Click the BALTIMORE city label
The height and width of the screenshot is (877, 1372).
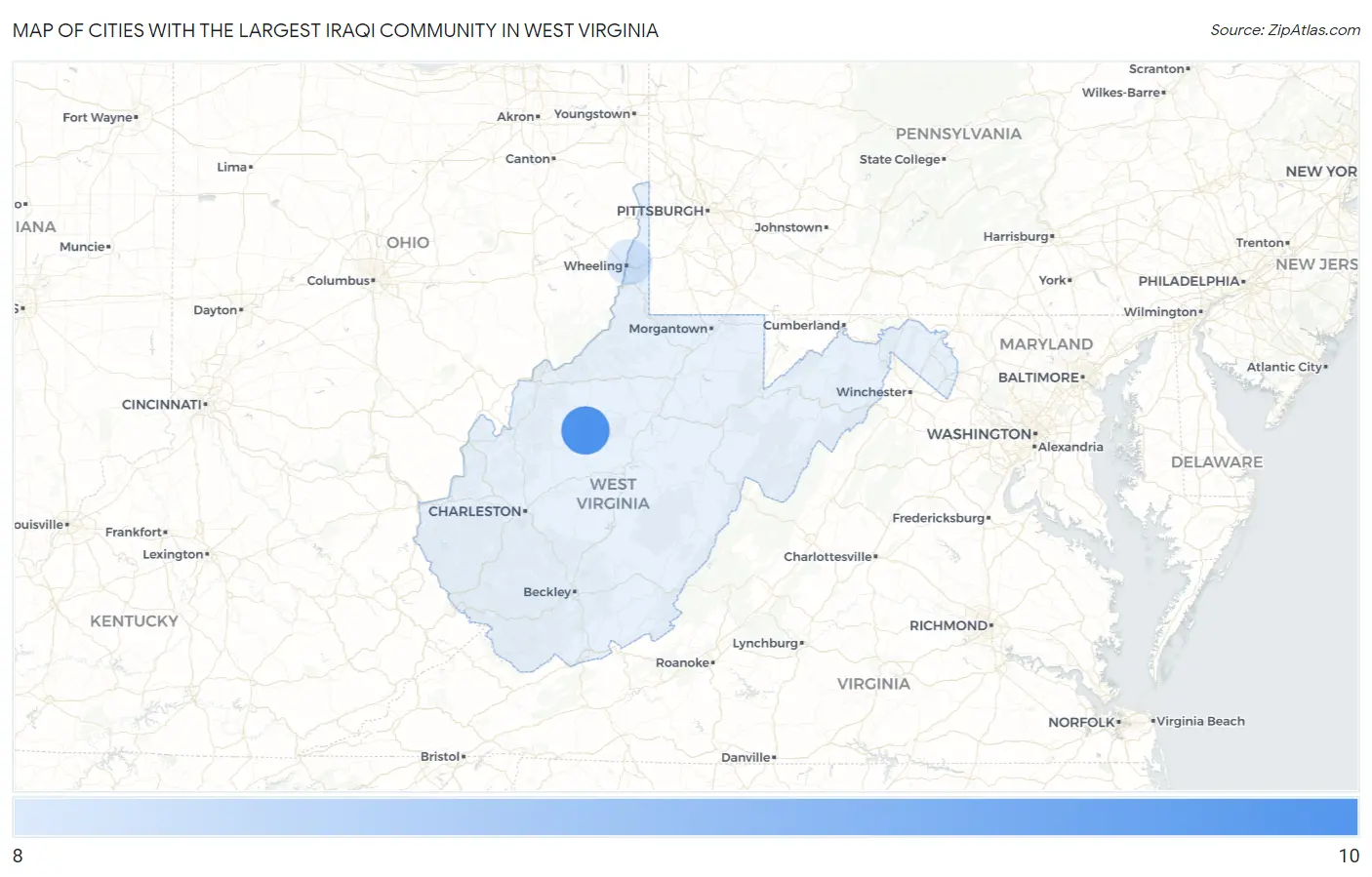(1039, 378)
